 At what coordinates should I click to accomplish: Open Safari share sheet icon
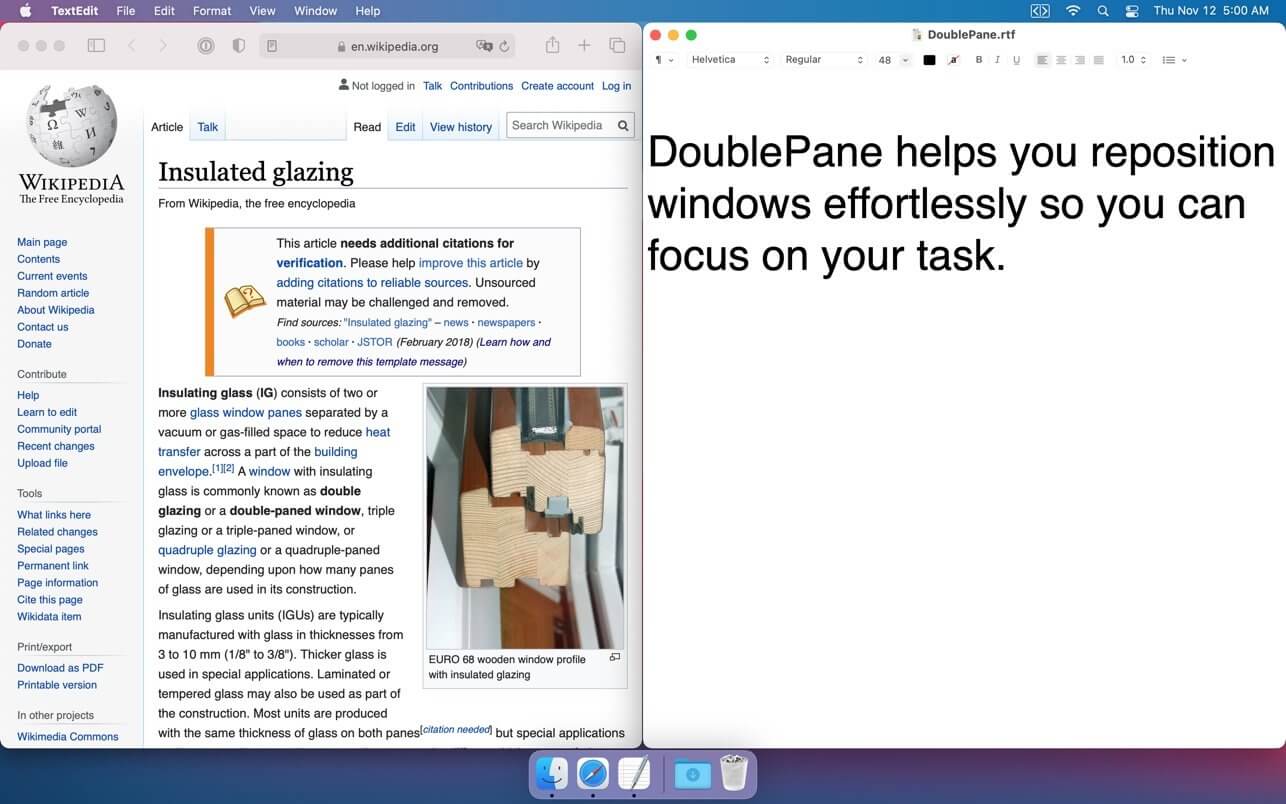coord(552,45)
